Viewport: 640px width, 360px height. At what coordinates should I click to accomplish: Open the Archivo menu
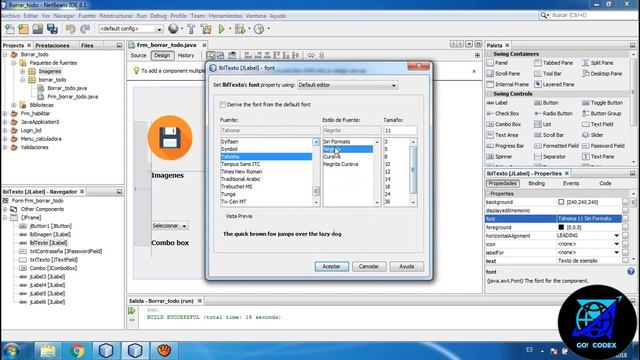click(11, 16)
